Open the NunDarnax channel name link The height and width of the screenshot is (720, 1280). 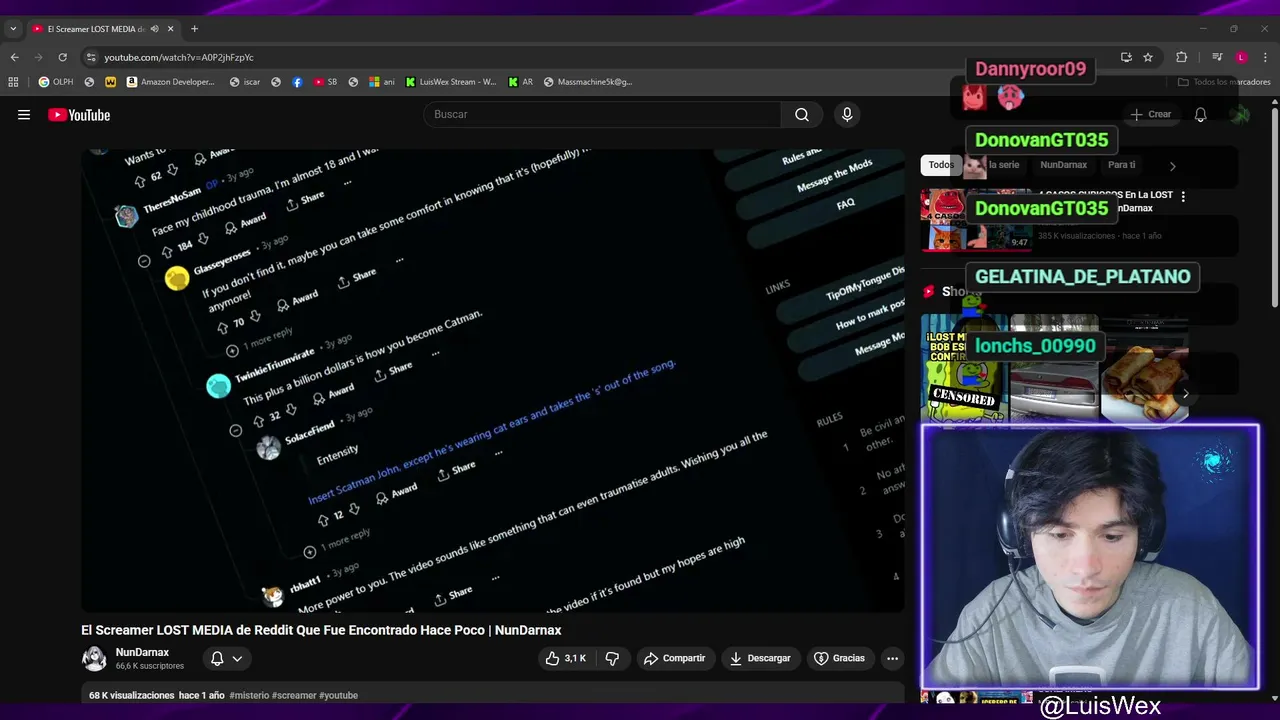point(142,652)
